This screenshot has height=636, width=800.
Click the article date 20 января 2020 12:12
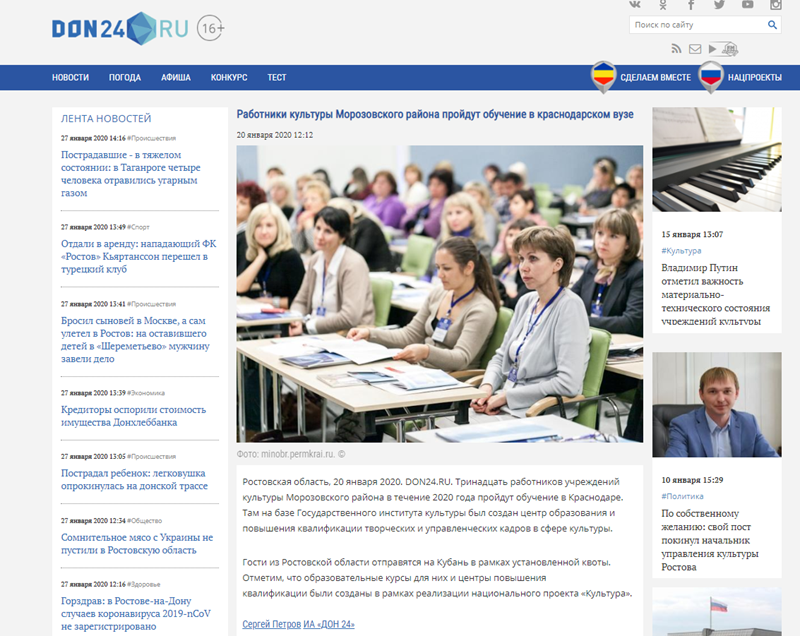point(274,135)
